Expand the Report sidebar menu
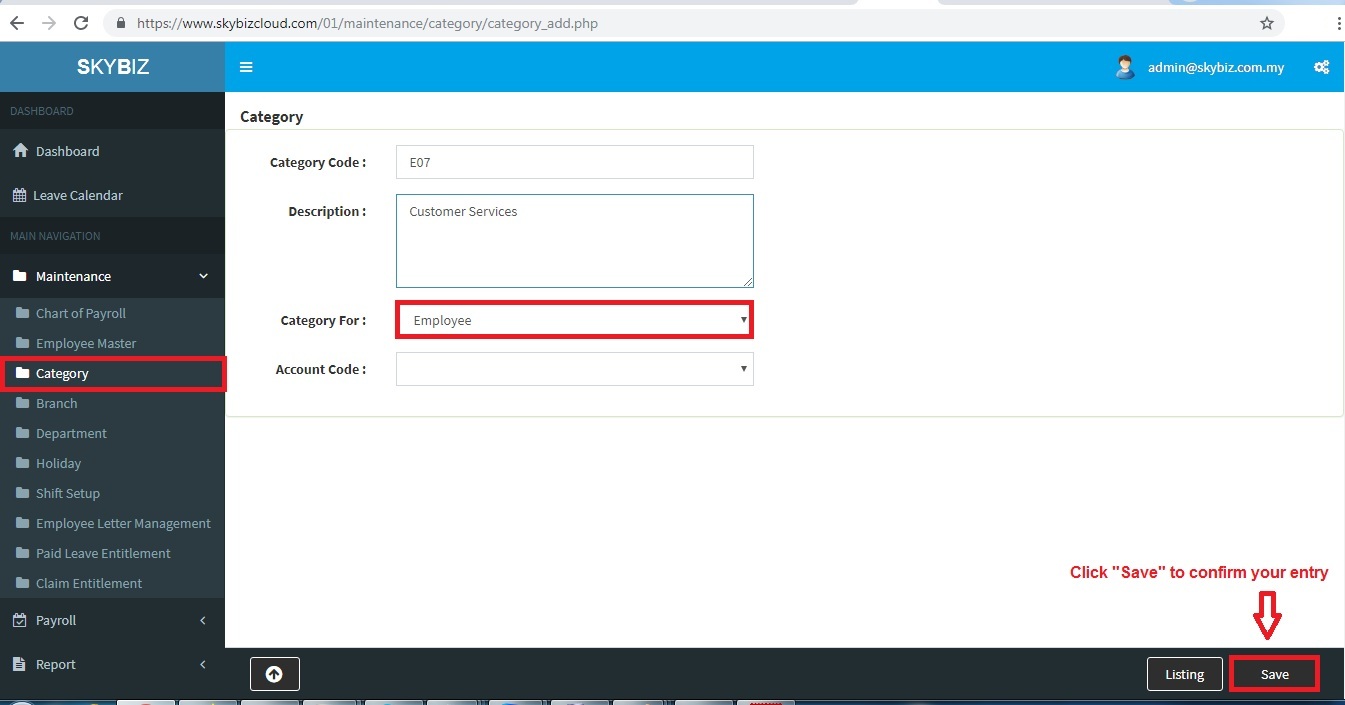Image resolution: width=1345 pixels, height=705 pixels. tap(112, 664)
